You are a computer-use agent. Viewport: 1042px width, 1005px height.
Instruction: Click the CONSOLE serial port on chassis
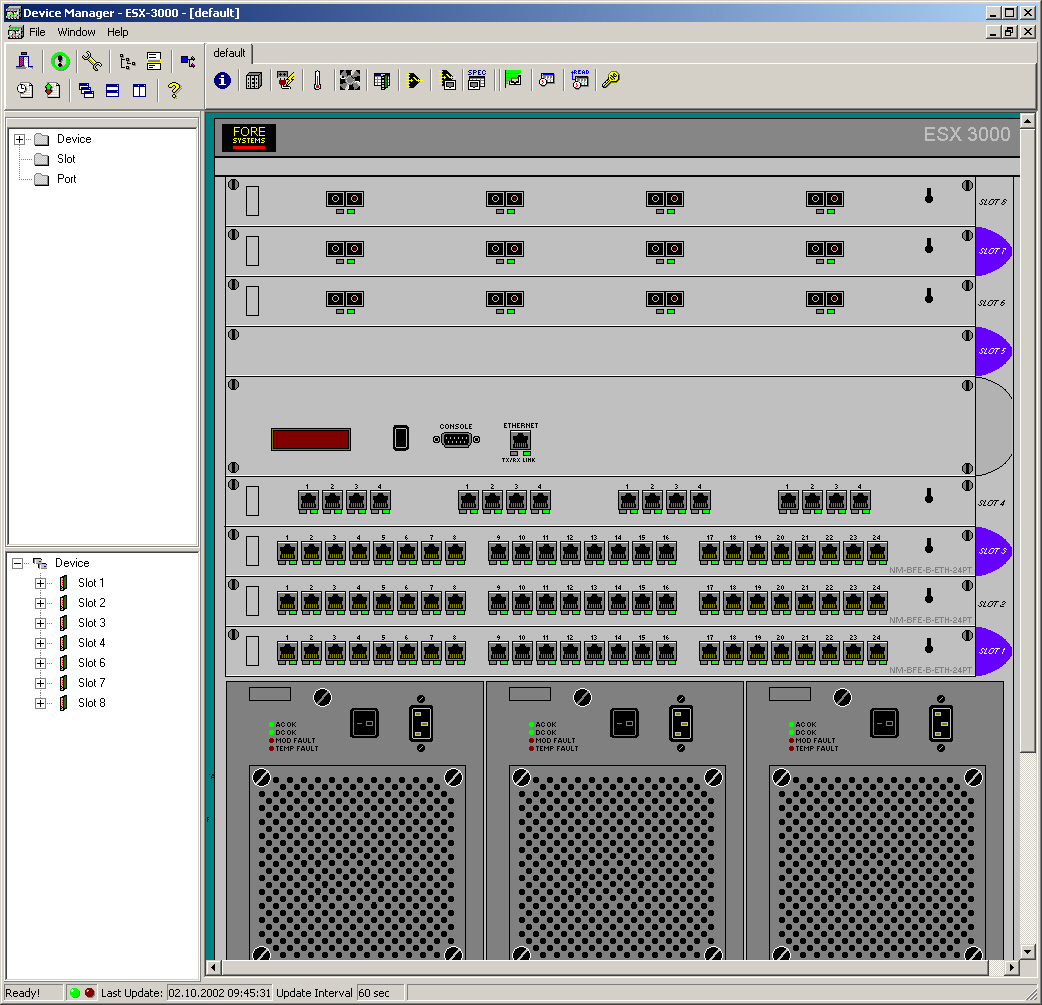click(456, 439)
